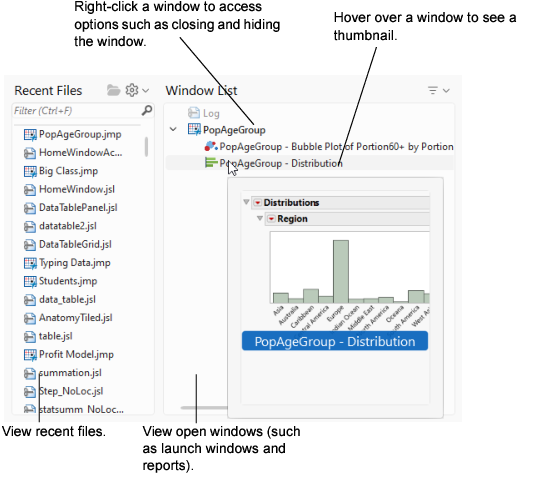Open the Recent Files gear settings menu

coord(137,90)
